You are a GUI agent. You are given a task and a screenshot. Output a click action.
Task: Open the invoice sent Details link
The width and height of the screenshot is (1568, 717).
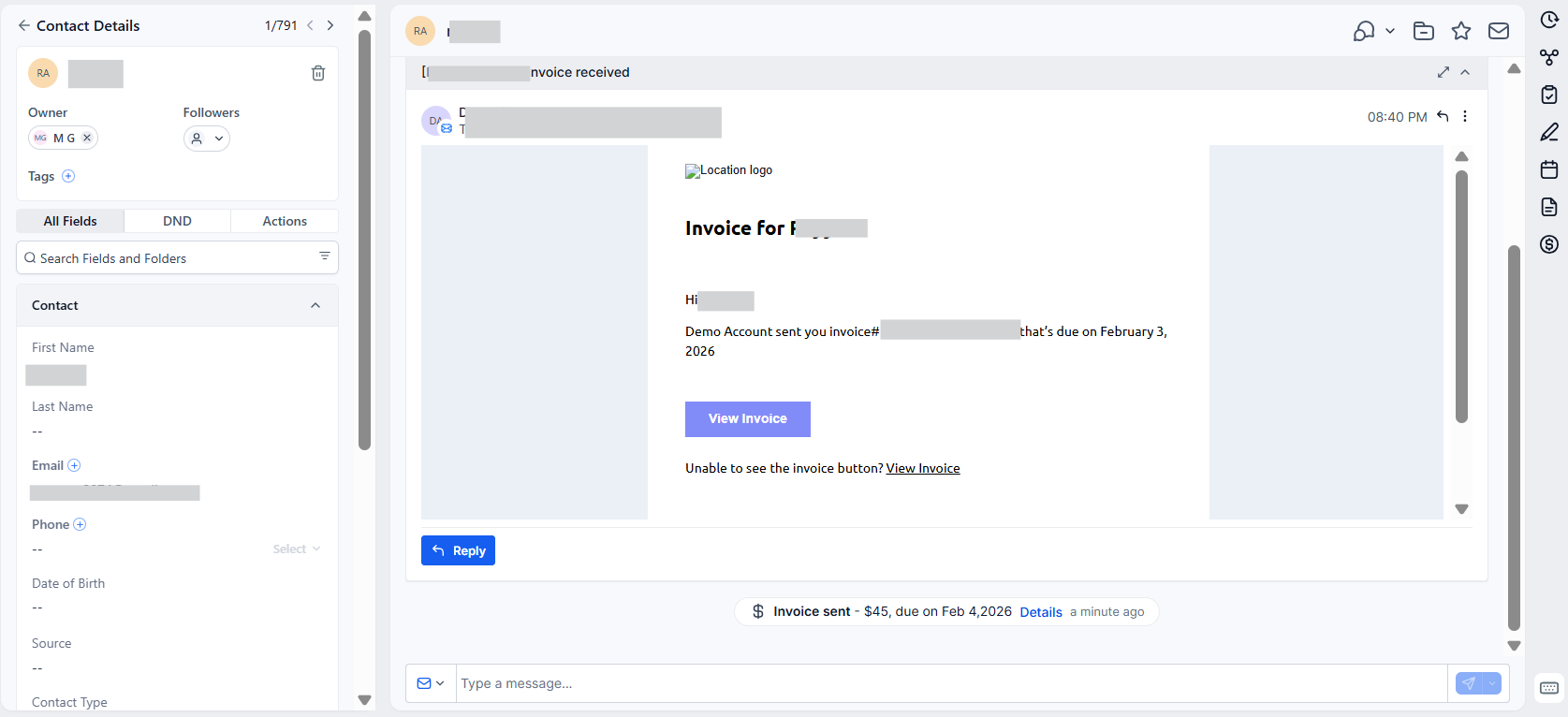1040,612
